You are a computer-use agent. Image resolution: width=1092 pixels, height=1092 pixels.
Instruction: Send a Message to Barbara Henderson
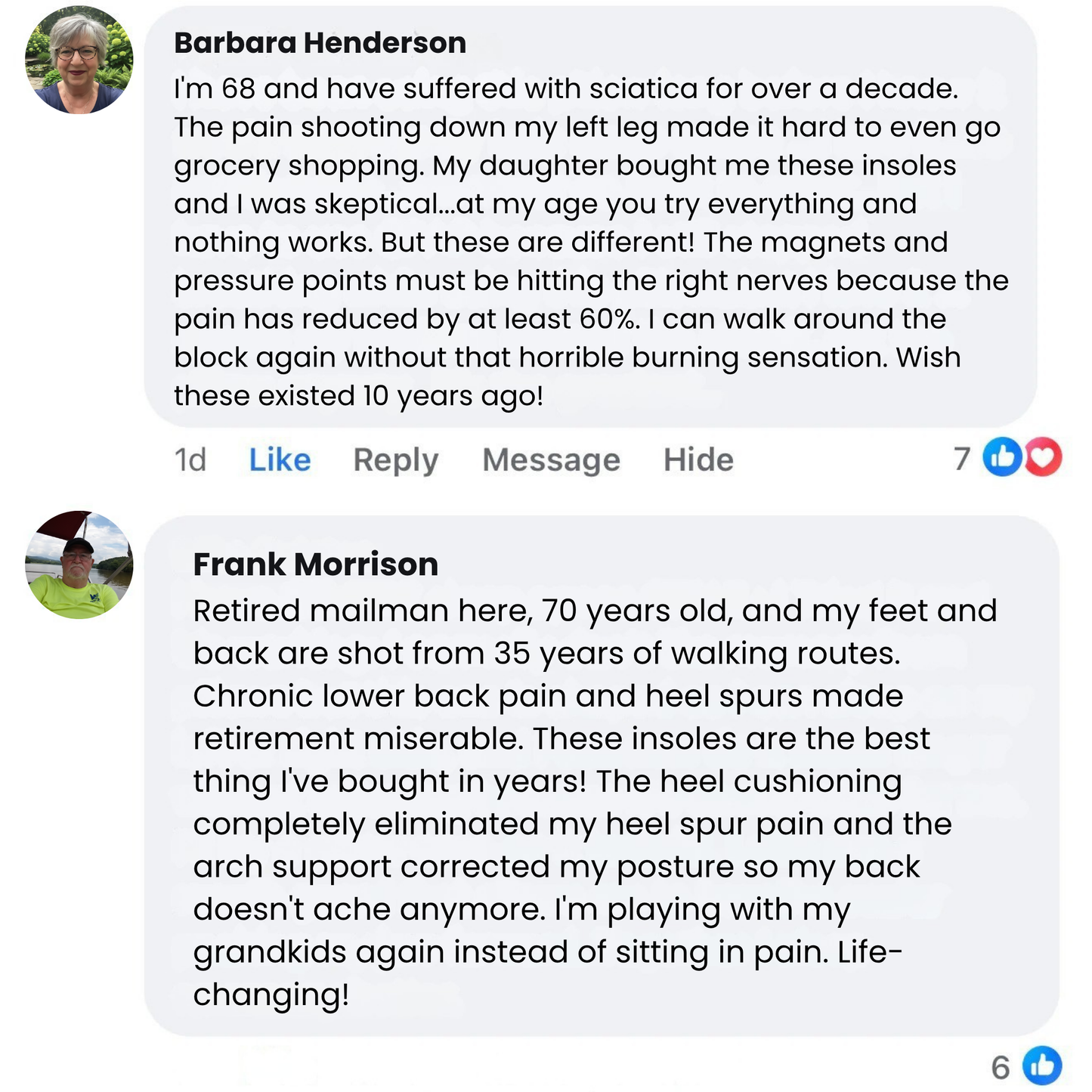[x=550, y=459]
